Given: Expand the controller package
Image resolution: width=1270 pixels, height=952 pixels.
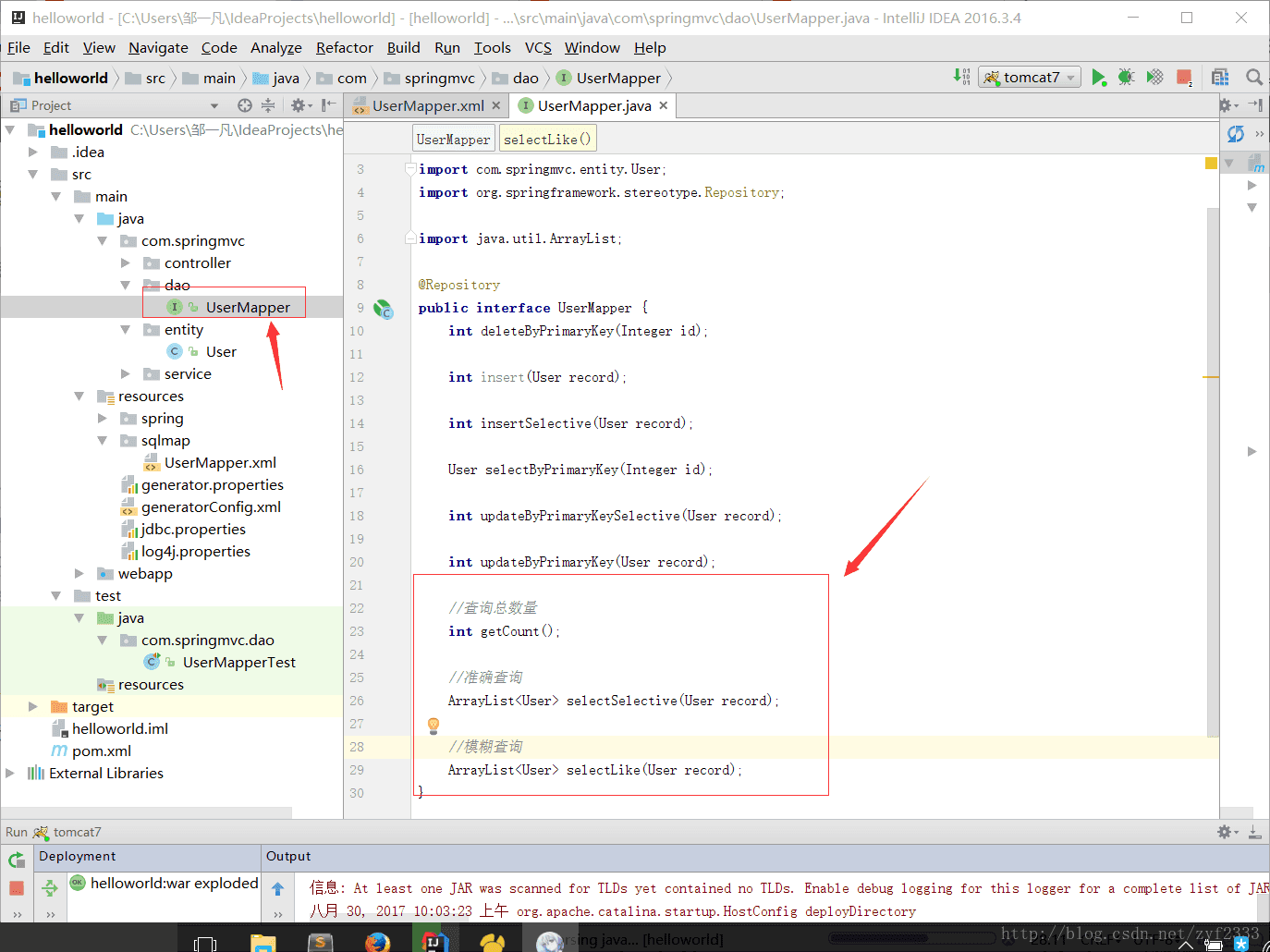Looking at the screenshot, I should pyautogui.click(x=126, y=262).
